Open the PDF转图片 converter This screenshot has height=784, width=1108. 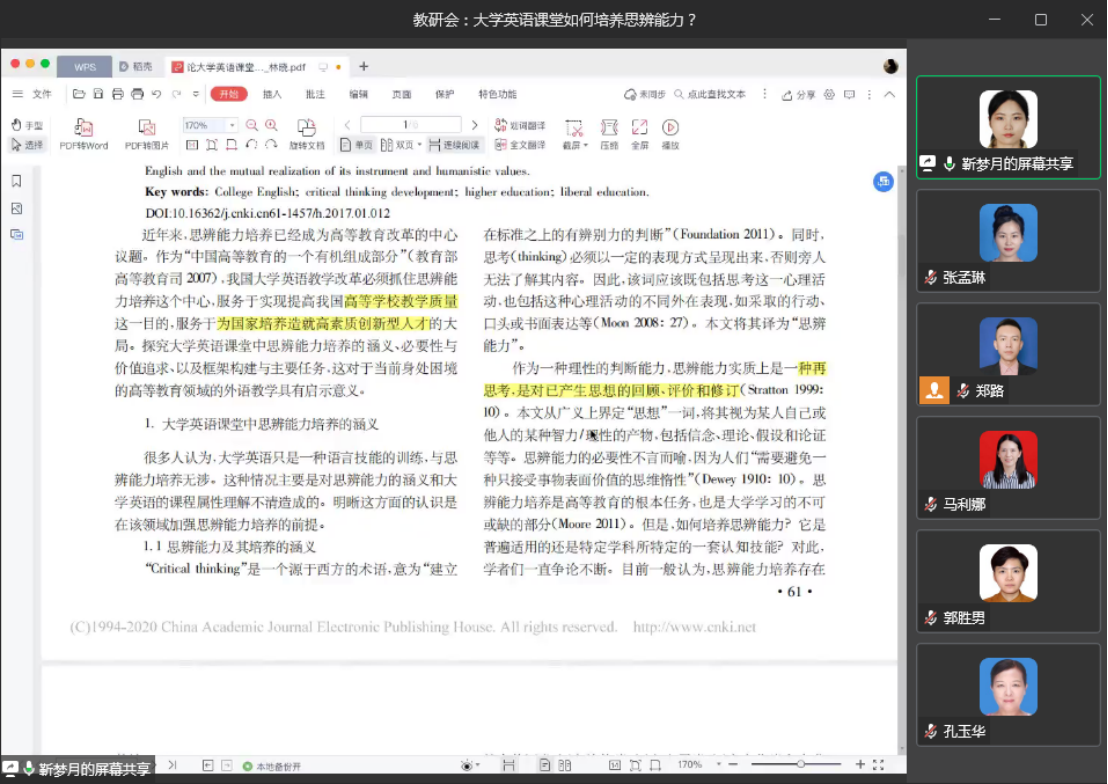146,134
